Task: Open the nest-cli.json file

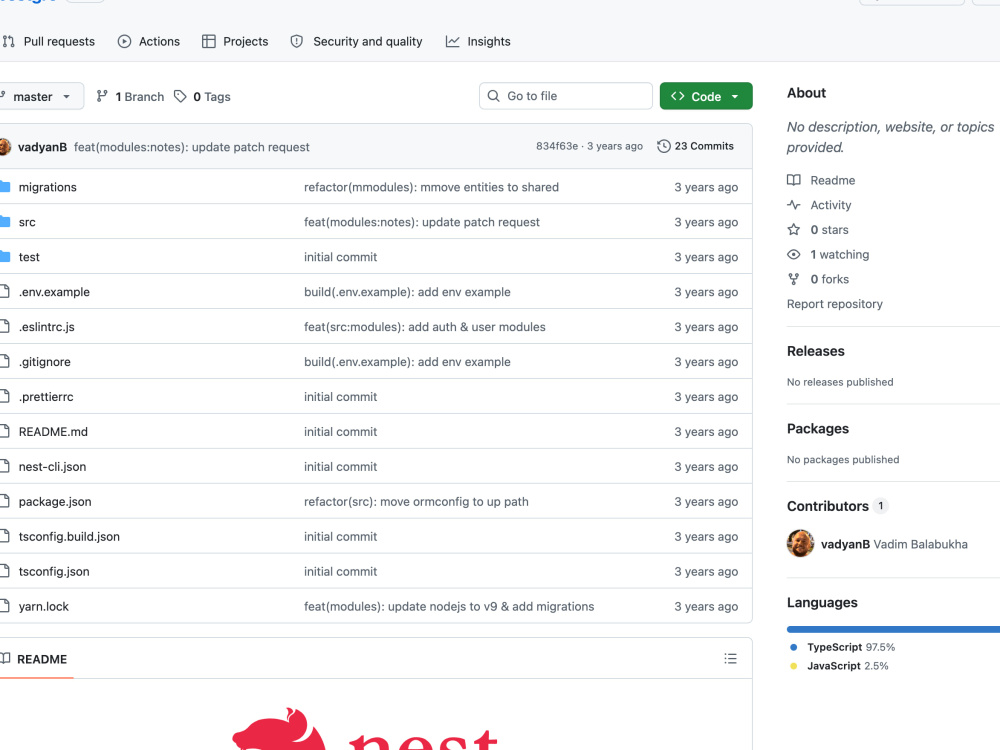Action: point(52,467)
